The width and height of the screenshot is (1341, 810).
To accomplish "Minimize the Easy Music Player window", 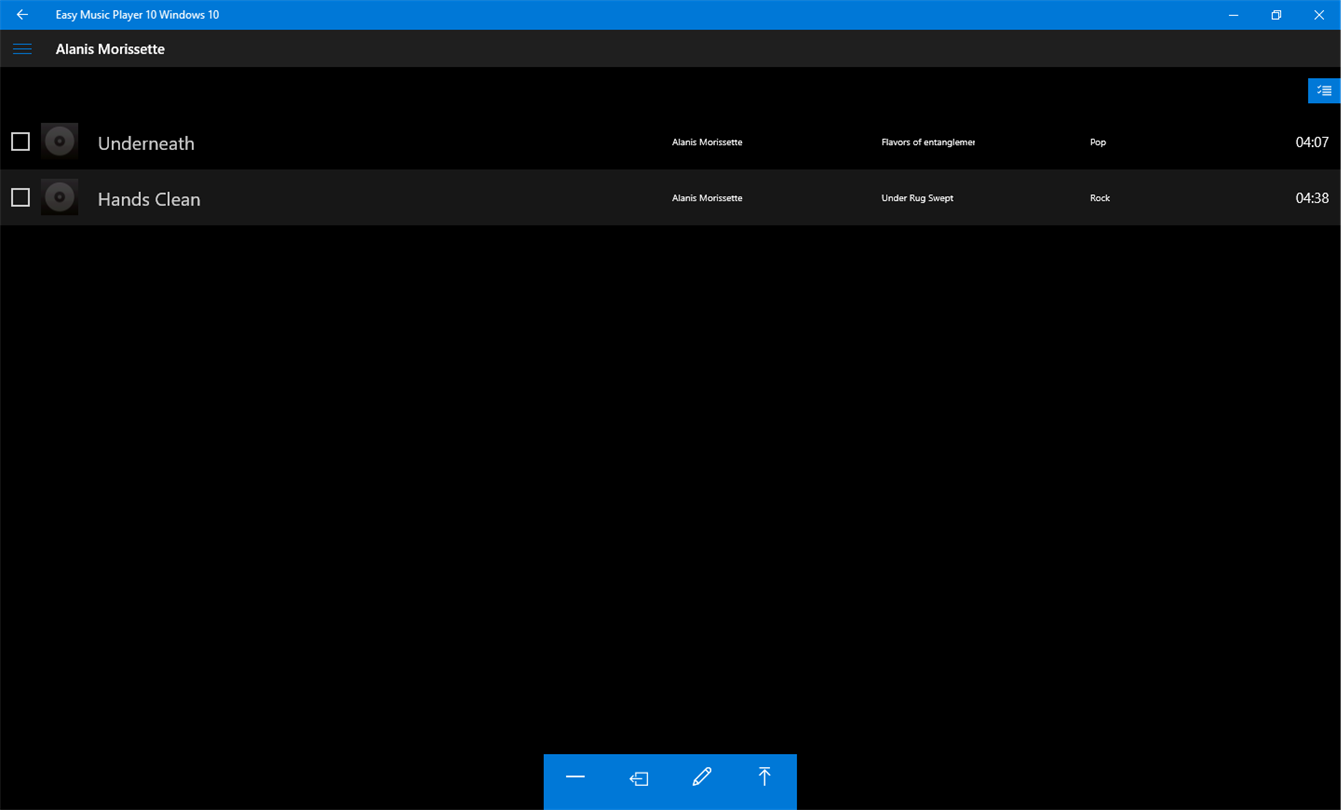I will click(x=1233, y=15).
